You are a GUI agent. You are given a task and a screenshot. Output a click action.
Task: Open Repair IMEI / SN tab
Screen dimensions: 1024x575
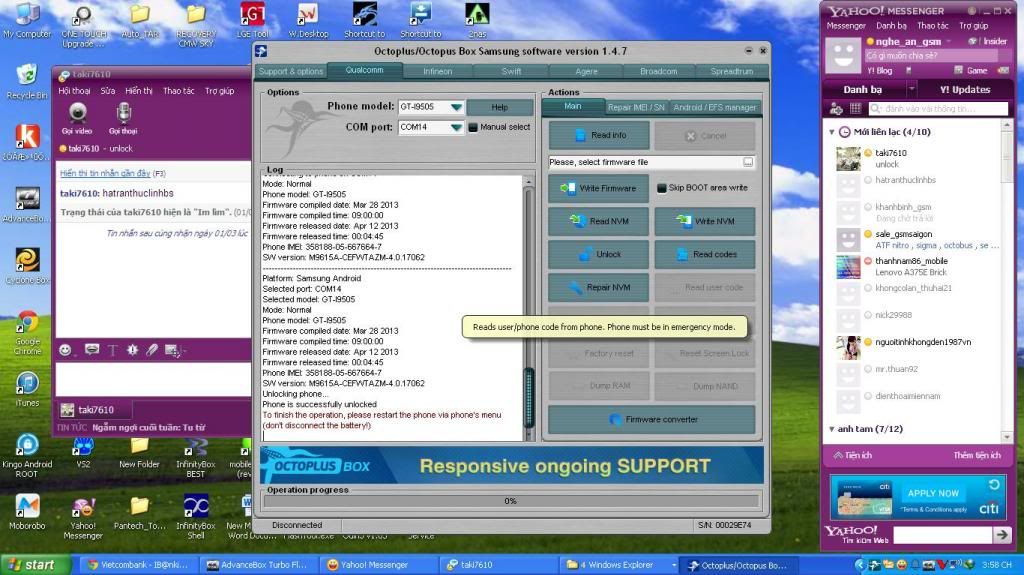pyautogui.click(x=636, y=107)
